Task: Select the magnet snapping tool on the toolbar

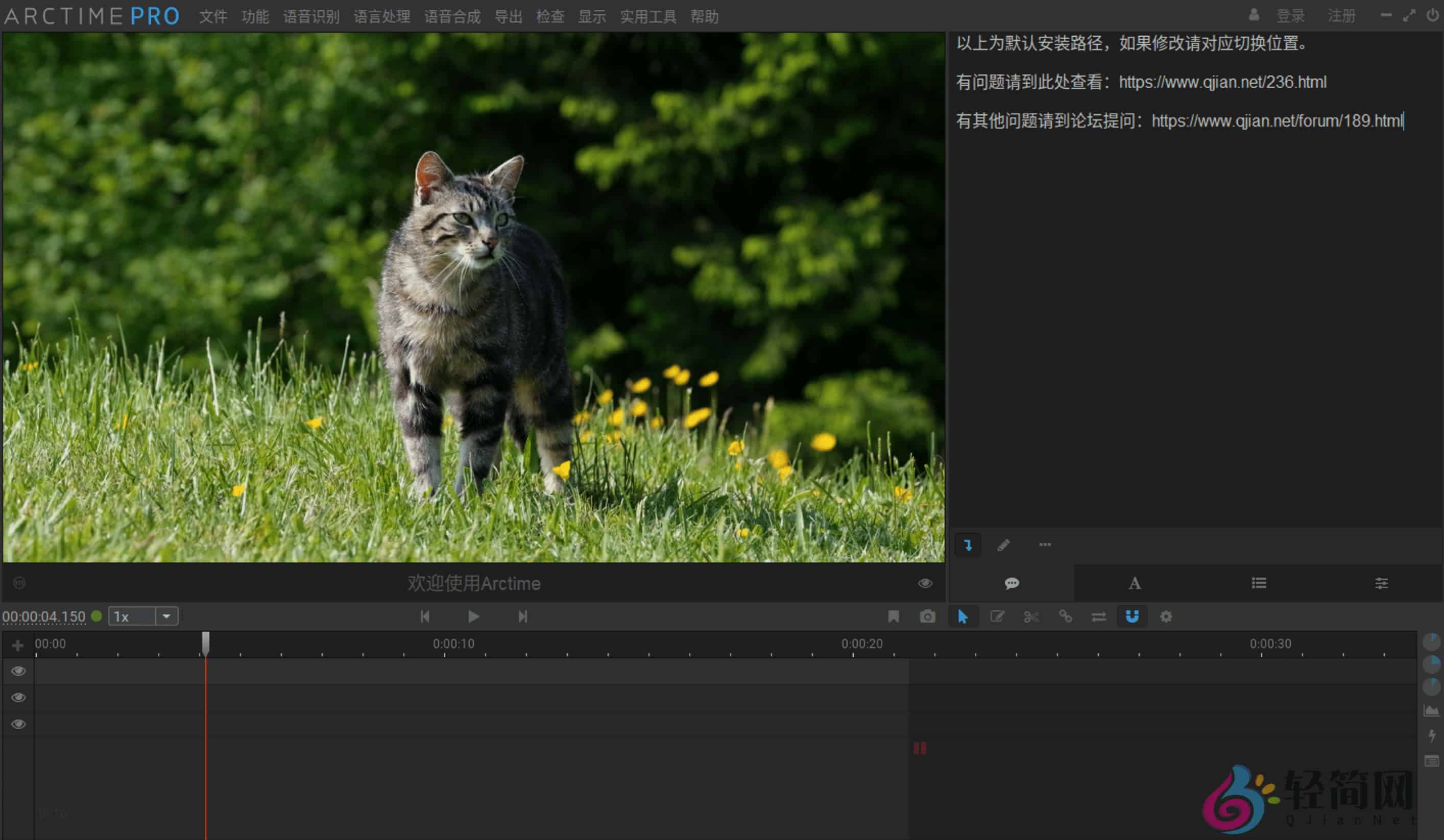Action: coord(1132,616)
